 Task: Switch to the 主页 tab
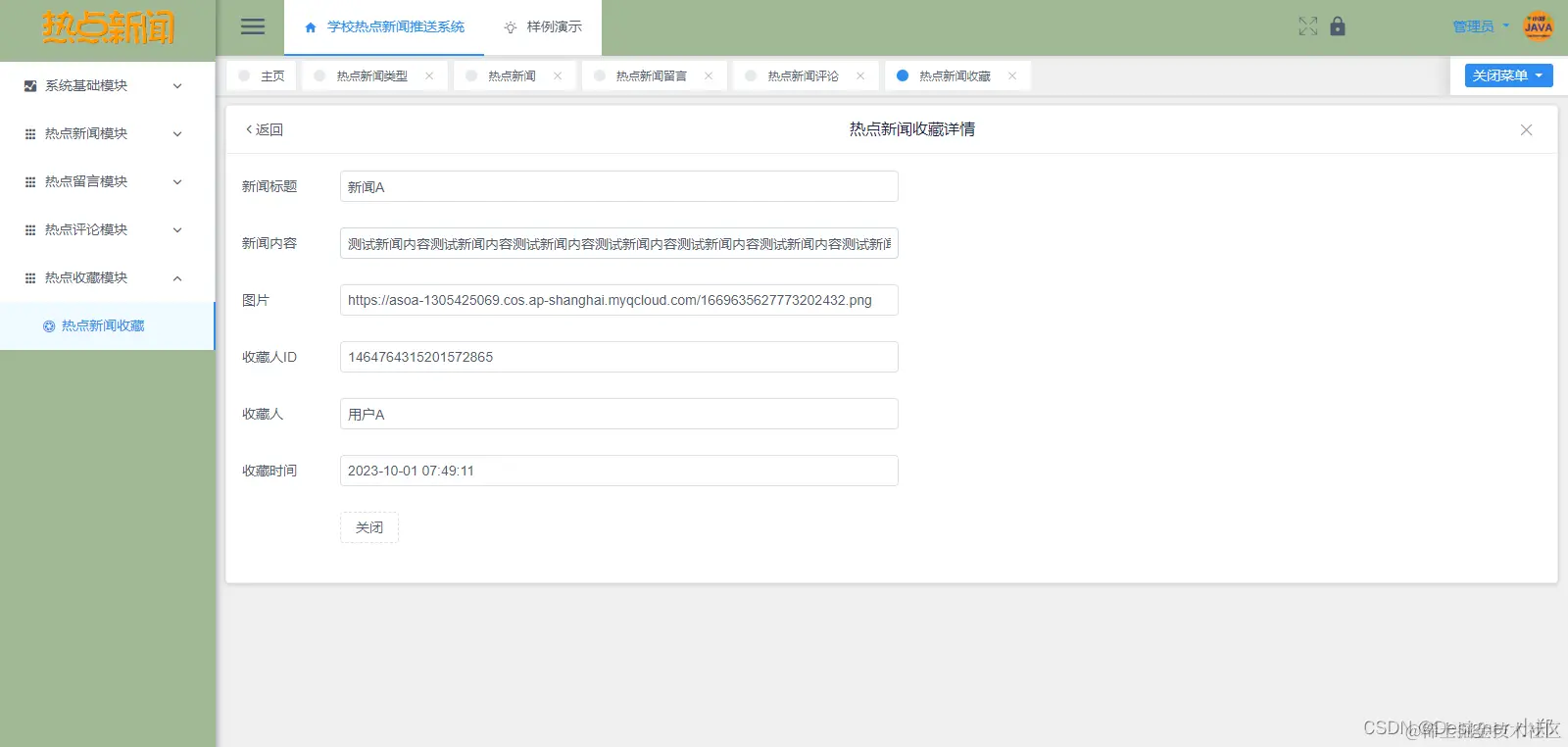[x=262, y=75]
